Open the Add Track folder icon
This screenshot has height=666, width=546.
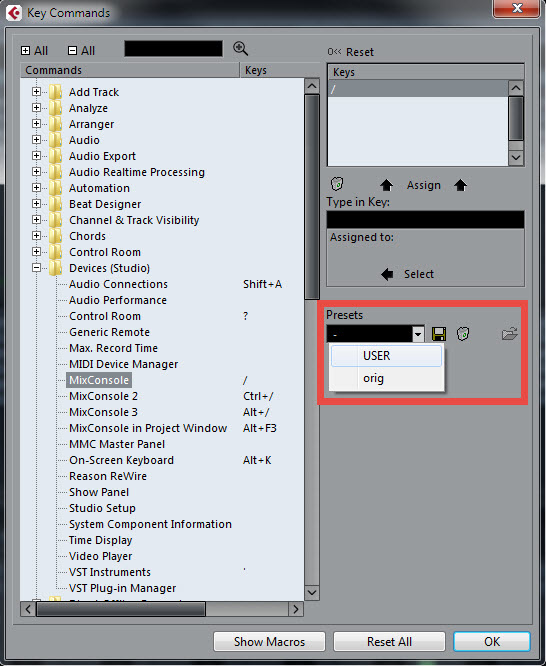[55, 92]
